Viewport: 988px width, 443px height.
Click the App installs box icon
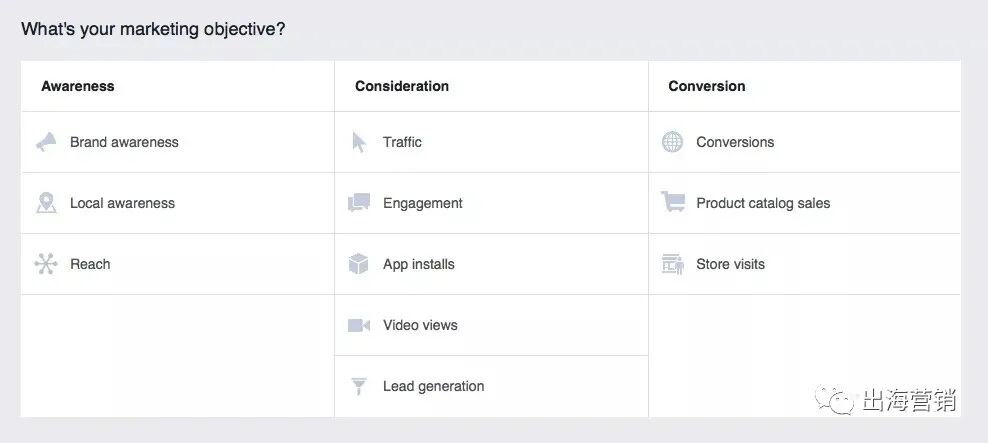pos(359,264)
